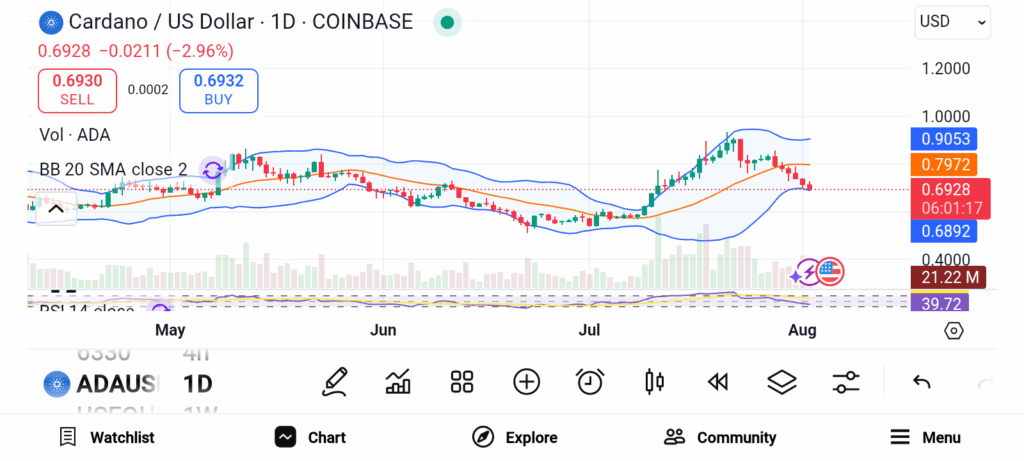Image resolution: width=1024 pixels, height=461 pixels.
Task: Undo the last chart action
Action: coord(922,381)
